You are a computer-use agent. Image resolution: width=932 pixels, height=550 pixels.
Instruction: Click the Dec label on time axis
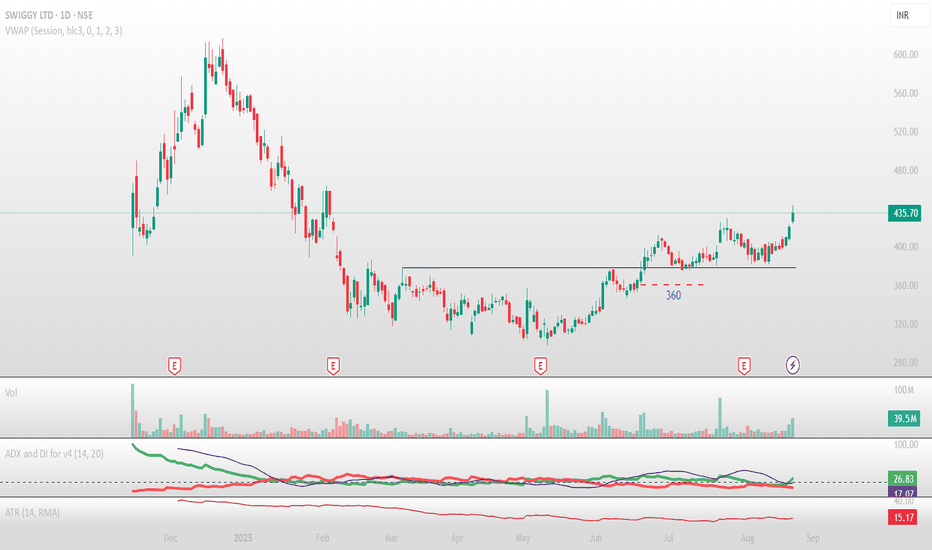click(x=170, y=538)
